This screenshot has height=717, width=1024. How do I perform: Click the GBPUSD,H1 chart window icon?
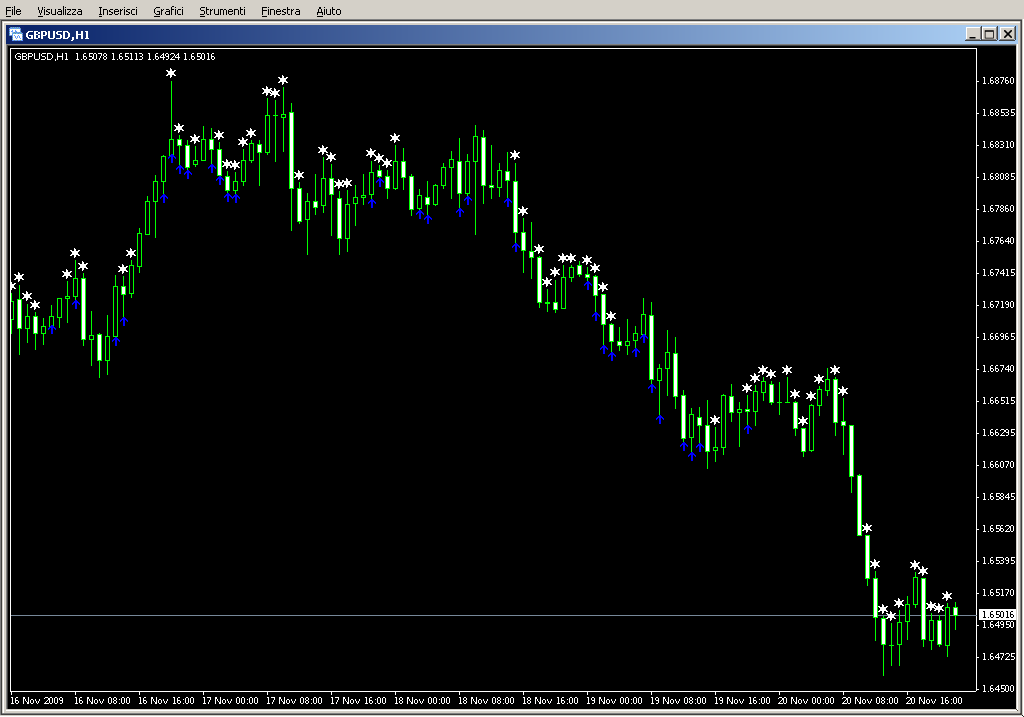pyautogui.click(x=16, y=35)
